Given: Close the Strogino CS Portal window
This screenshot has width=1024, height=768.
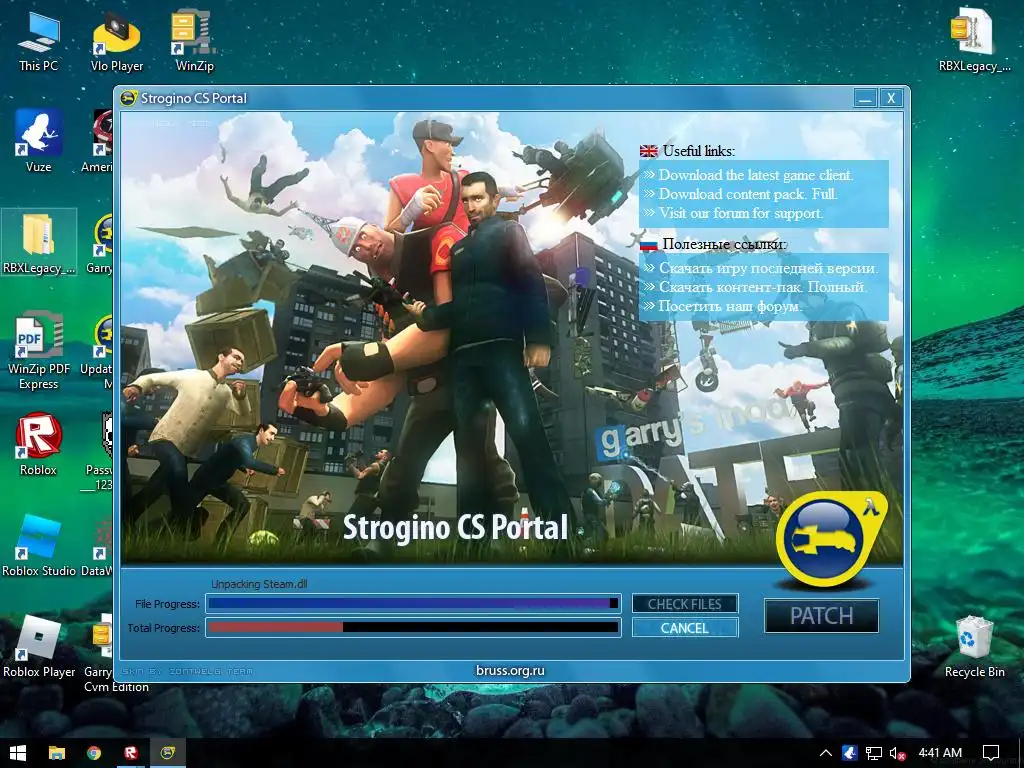Looking at the screenshot, I should [x=891, y=98].
